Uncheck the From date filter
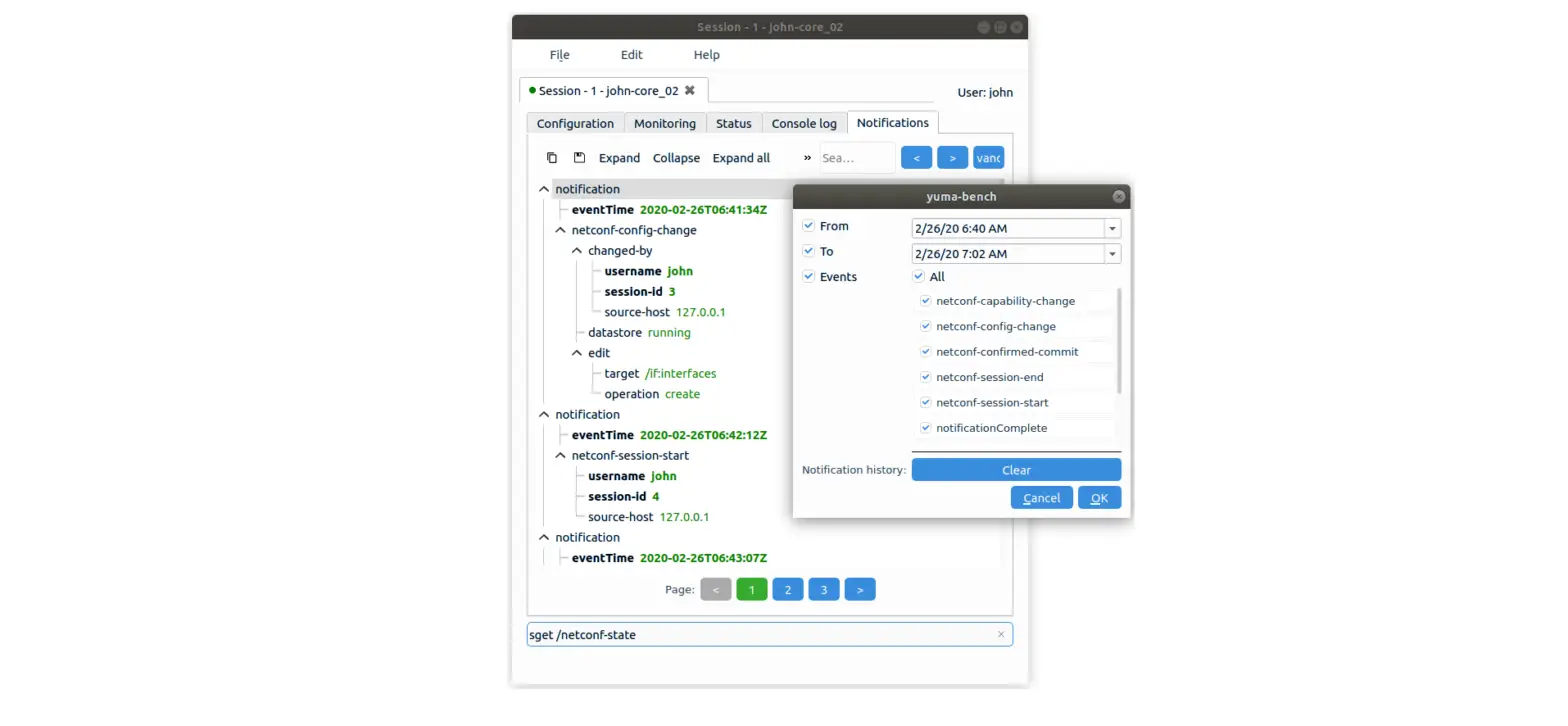The height and width of the screenshot is (726, 1568). tap(809, 226)
